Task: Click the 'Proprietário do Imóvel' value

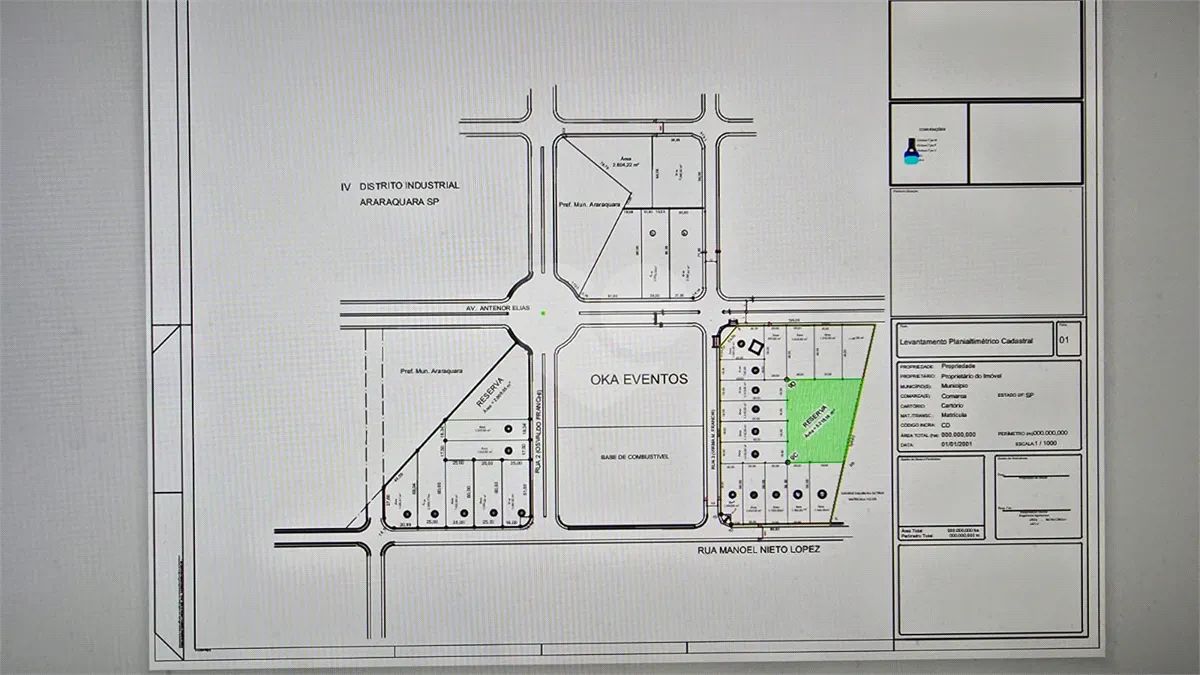Action: [971, 376]
